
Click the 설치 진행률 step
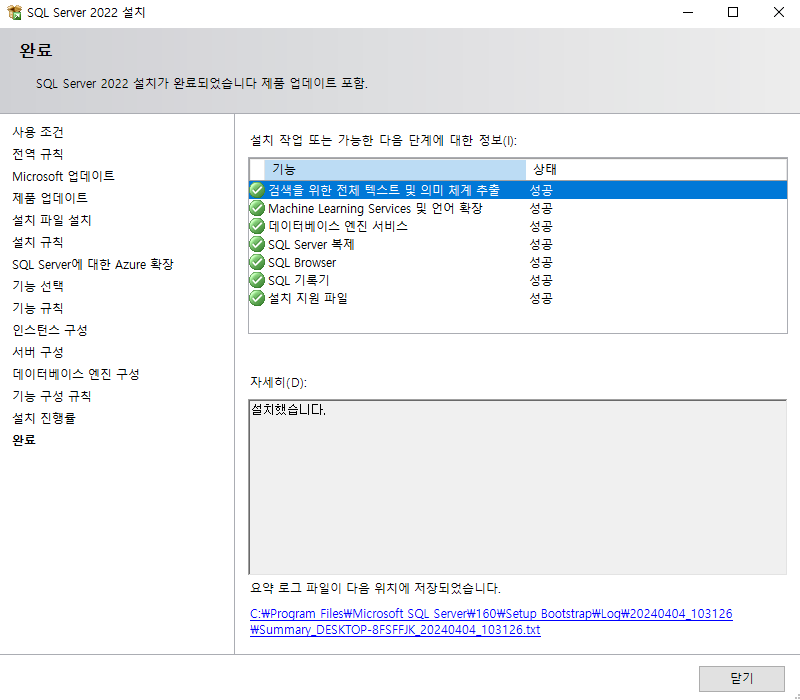click(x=44, y=418)
